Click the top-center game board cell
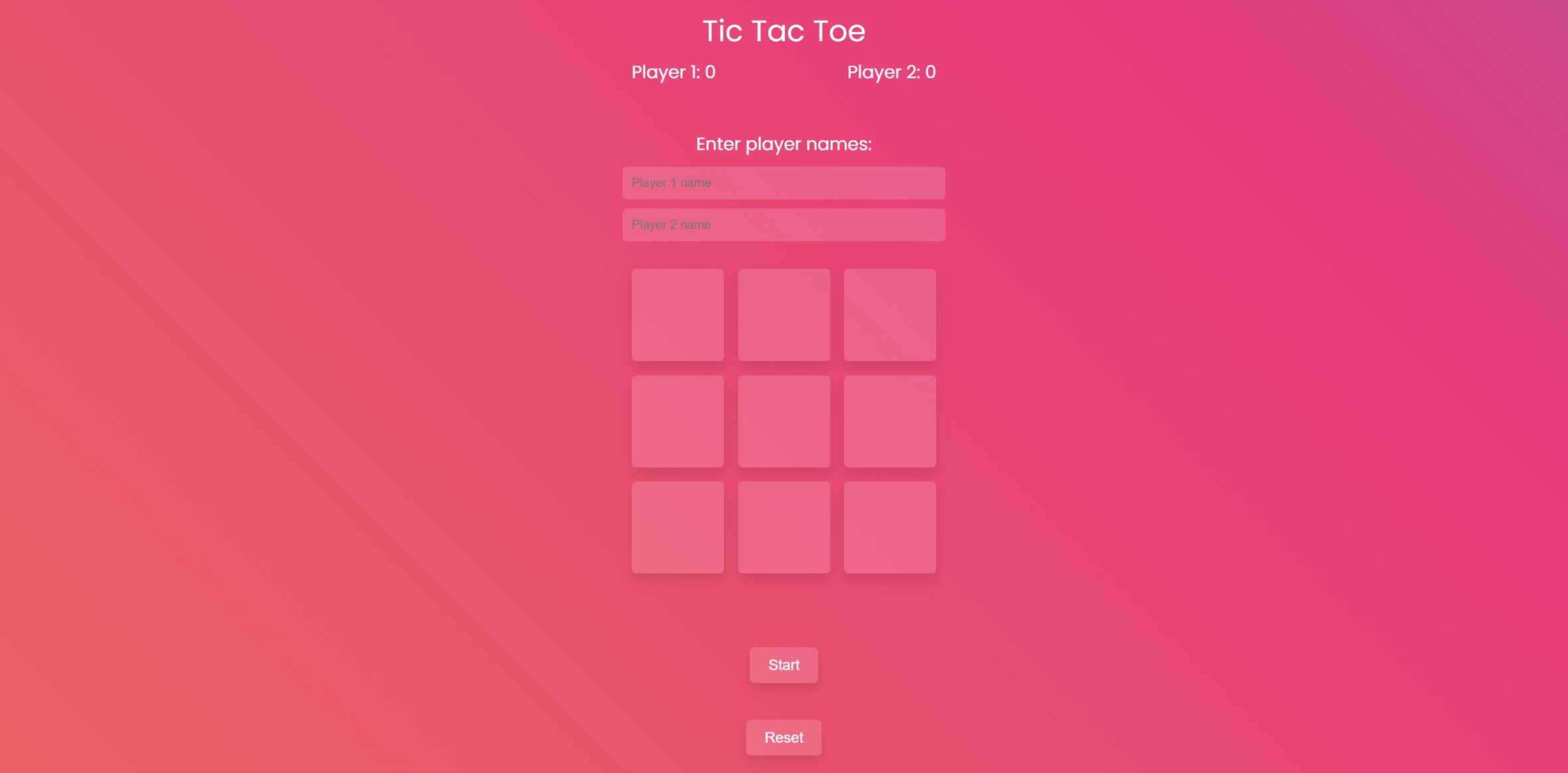This screenshot has width=1568, height=773. coord(784,314)
